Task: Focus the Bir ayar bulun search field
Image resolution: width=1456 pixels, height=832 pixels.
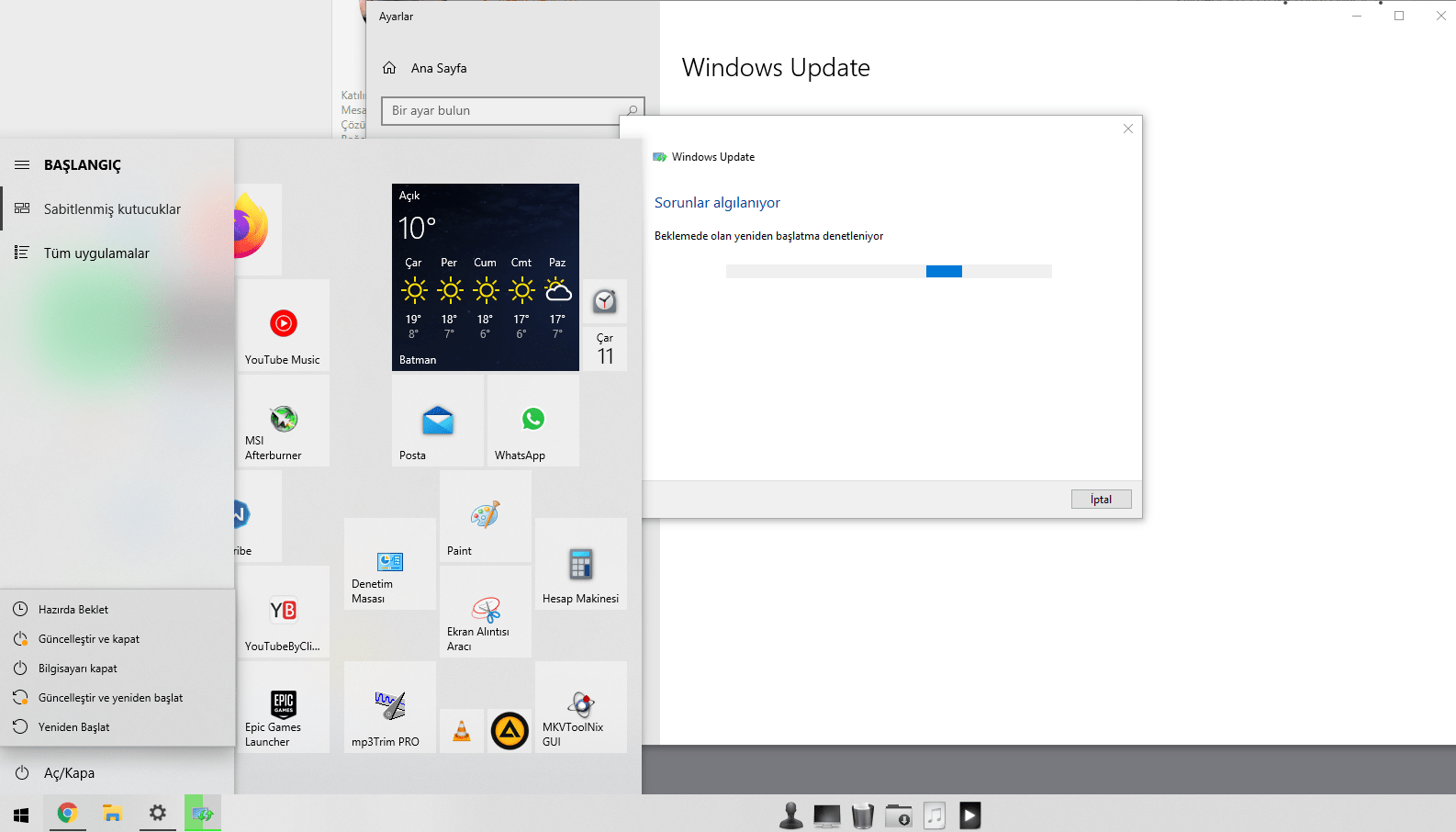Action: point(513,110)
